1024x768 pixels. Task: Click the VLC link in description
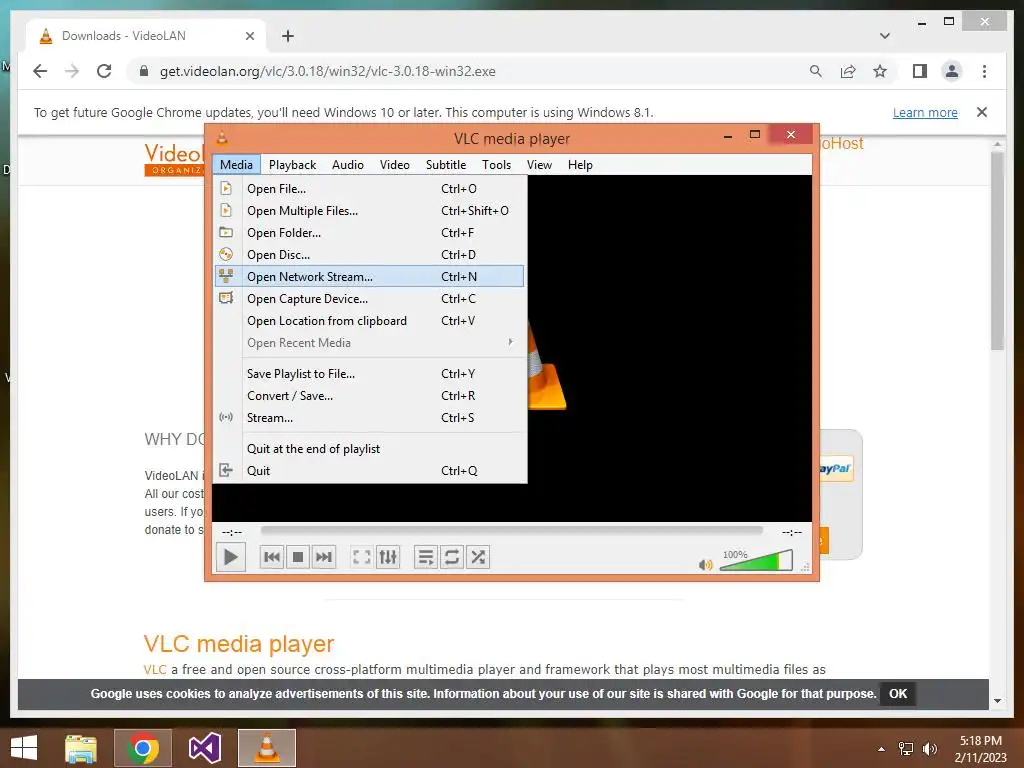[x=155, y=669]
